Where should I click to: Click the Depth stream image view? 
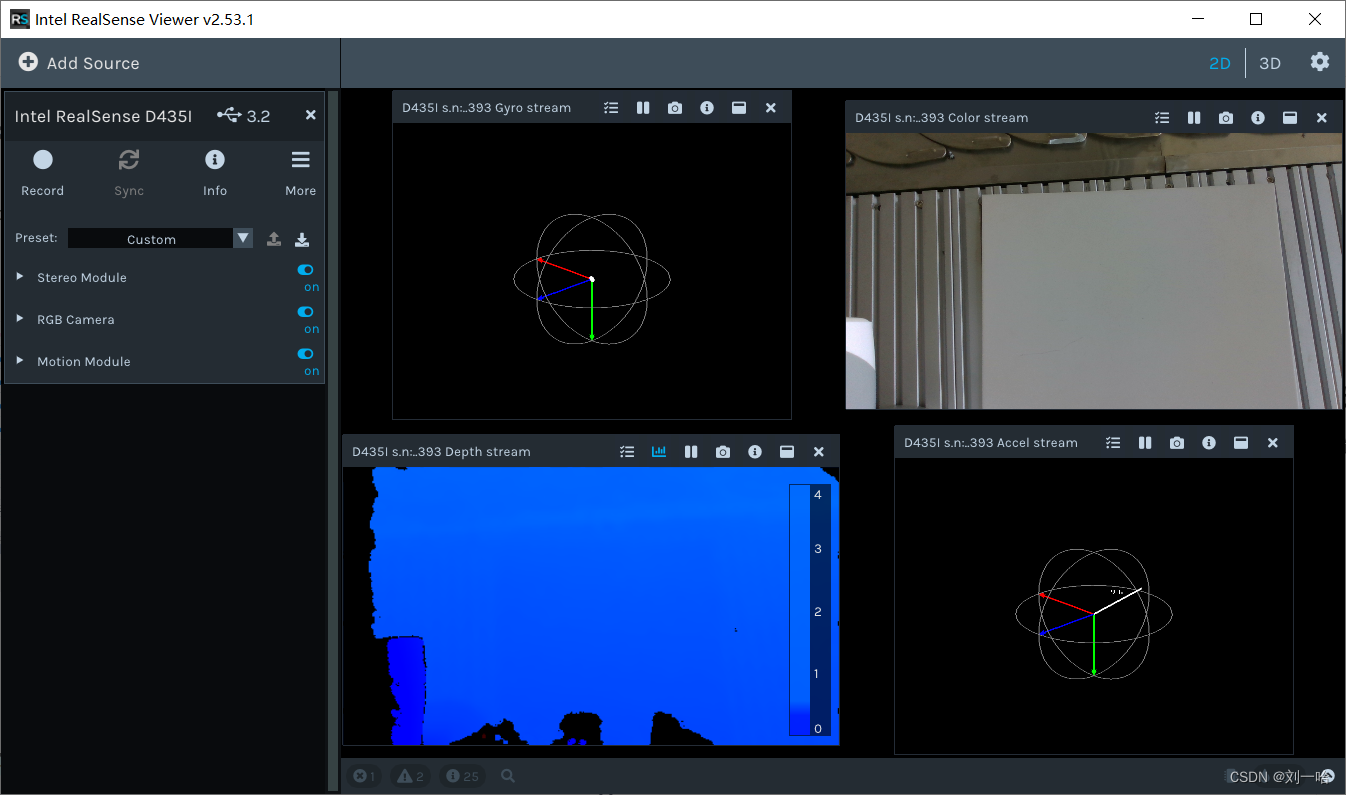click(x=591, y=606)
